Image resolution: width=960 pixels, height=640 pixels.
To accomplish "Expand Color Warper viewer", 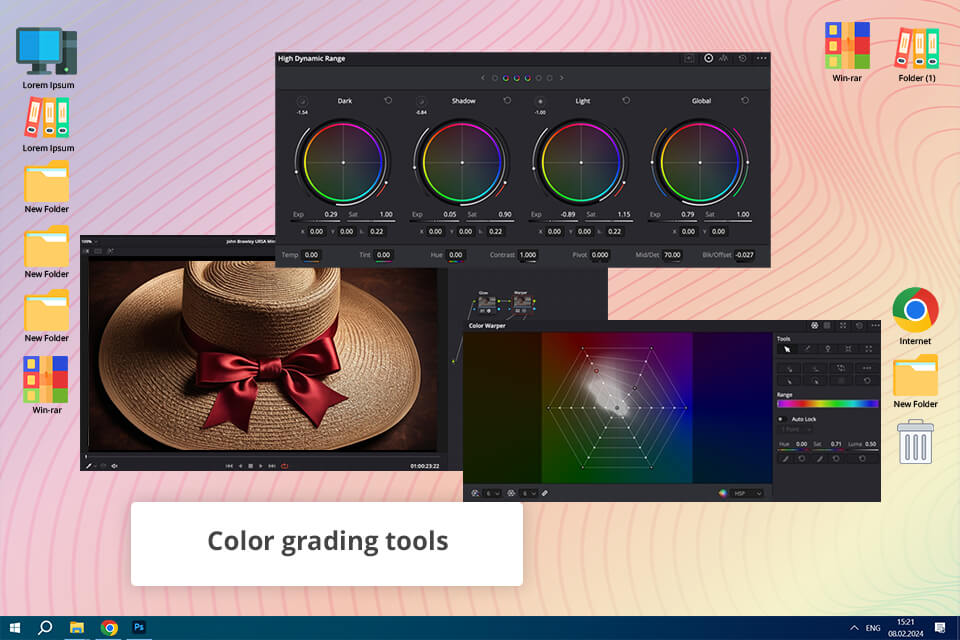I will click(x=843, y=325).
